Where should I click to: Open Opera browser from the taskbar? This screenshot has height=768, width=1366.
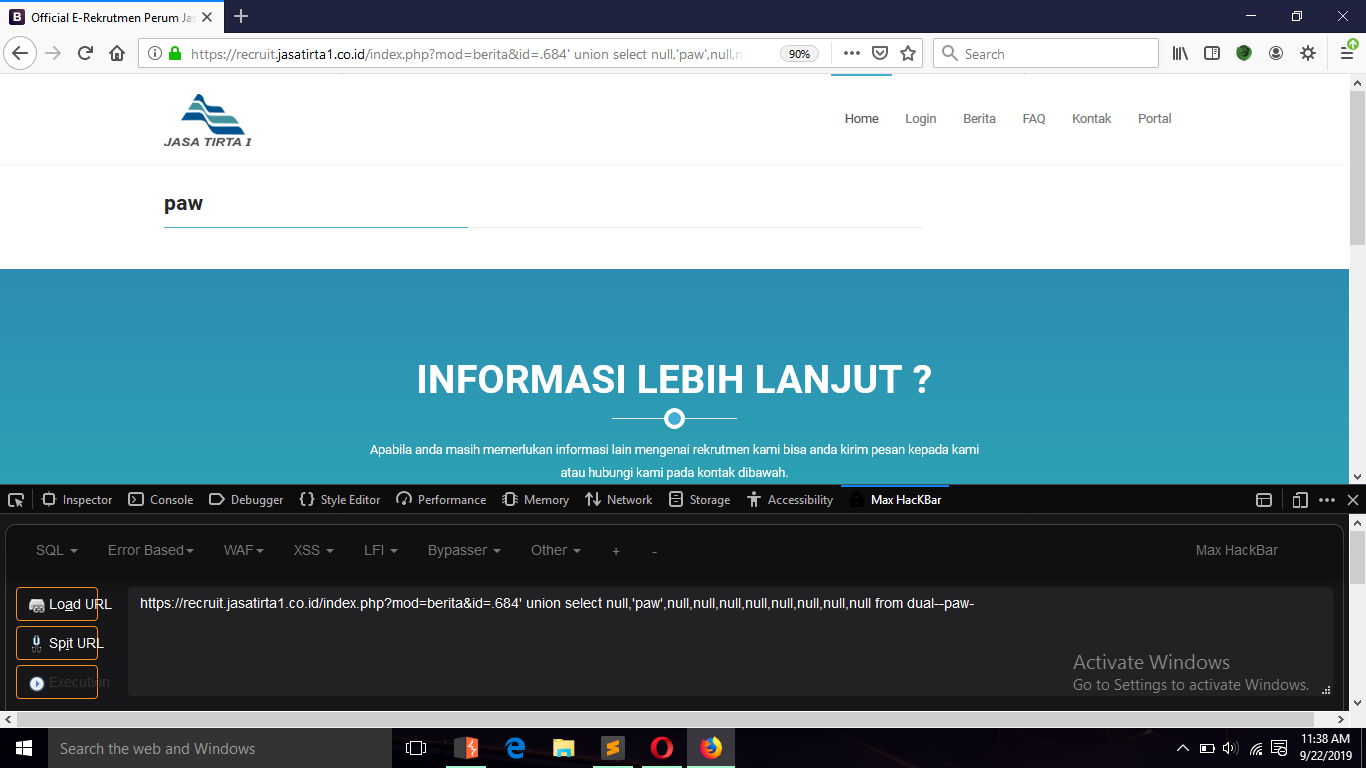coord(662,748)
